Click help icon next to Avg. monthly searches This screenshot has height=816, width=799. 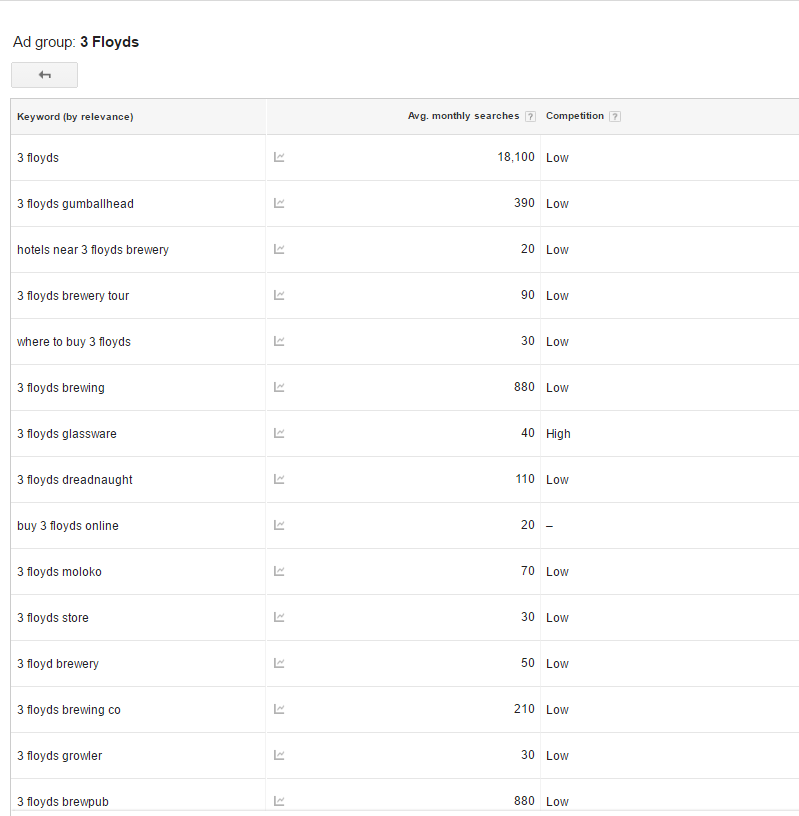point(530,117)
